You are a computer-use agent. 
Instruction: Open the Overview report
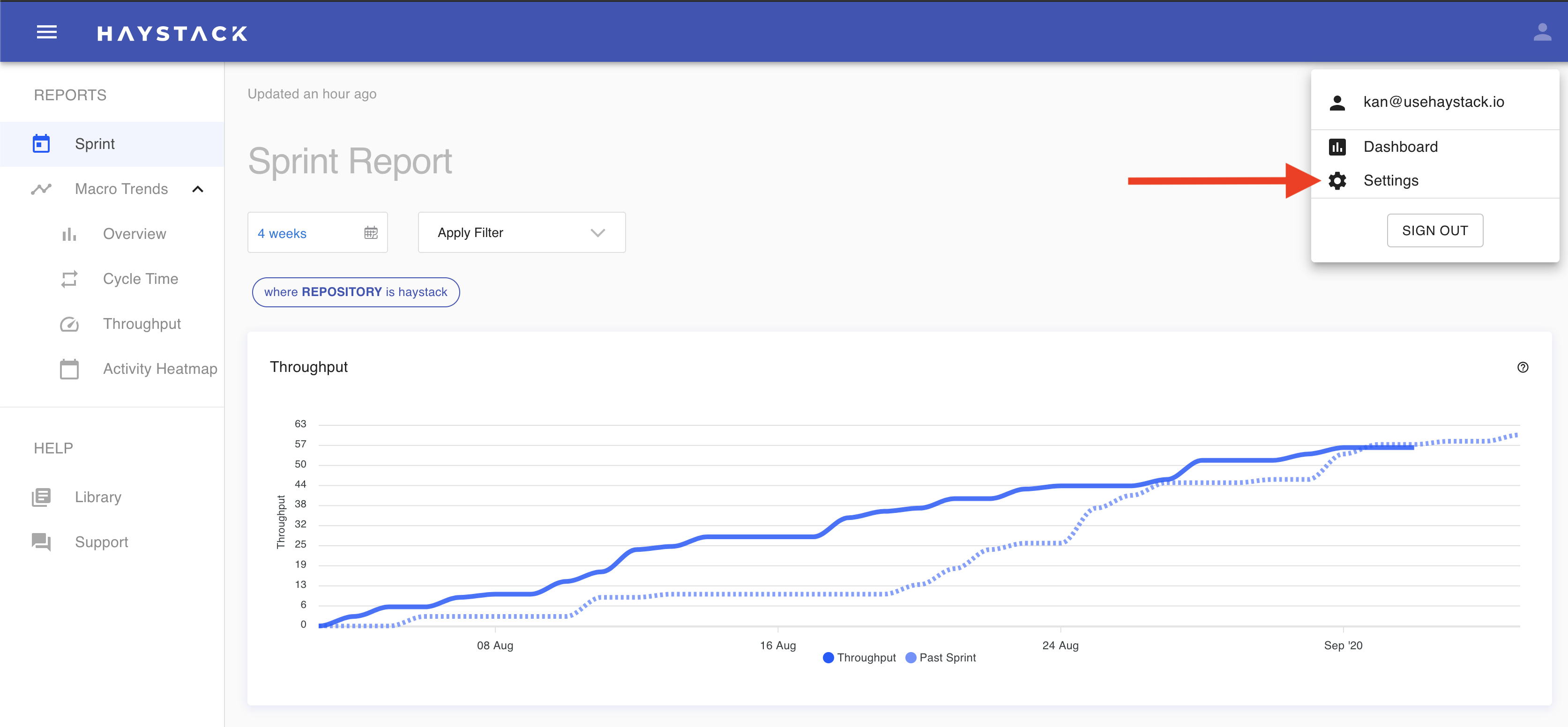134,234
